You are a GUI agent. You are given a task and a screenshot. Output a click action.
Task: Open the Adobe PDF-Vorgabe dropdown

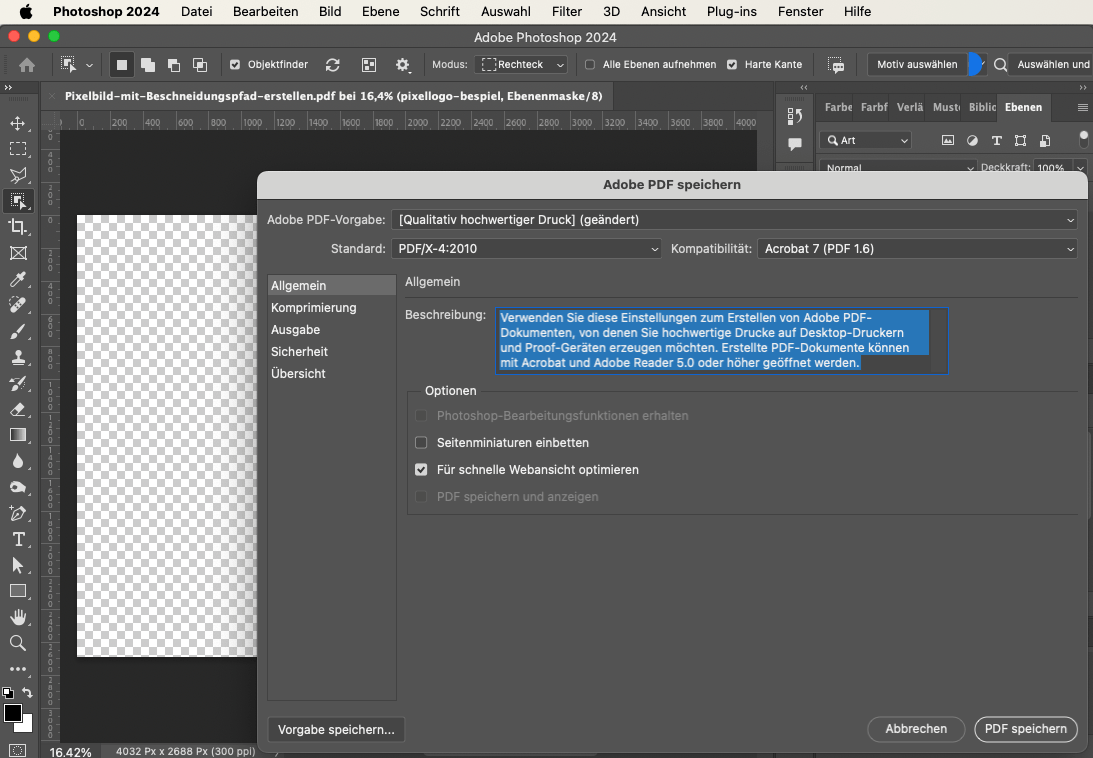(x=736, y=220)
